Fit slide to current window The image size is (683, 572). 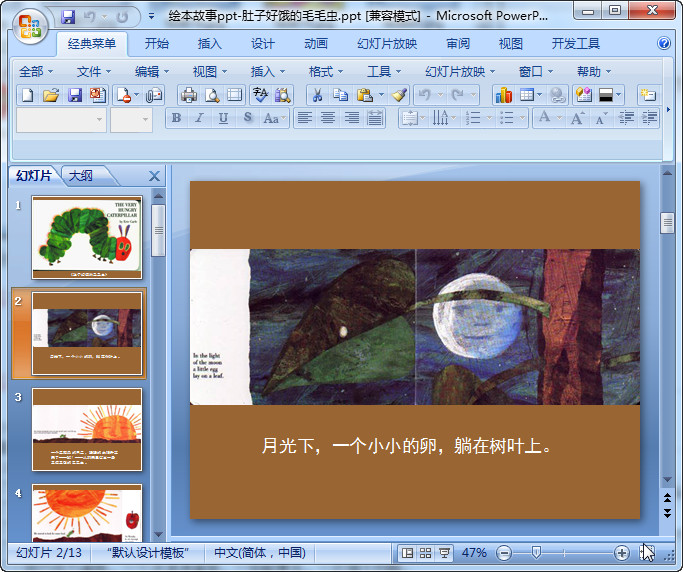pos(647,553)
